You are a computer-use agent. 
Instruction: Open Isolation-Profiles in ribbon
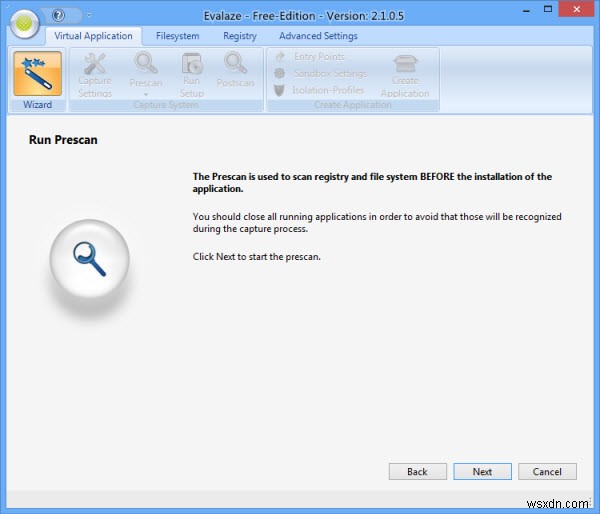pos(319,90)
